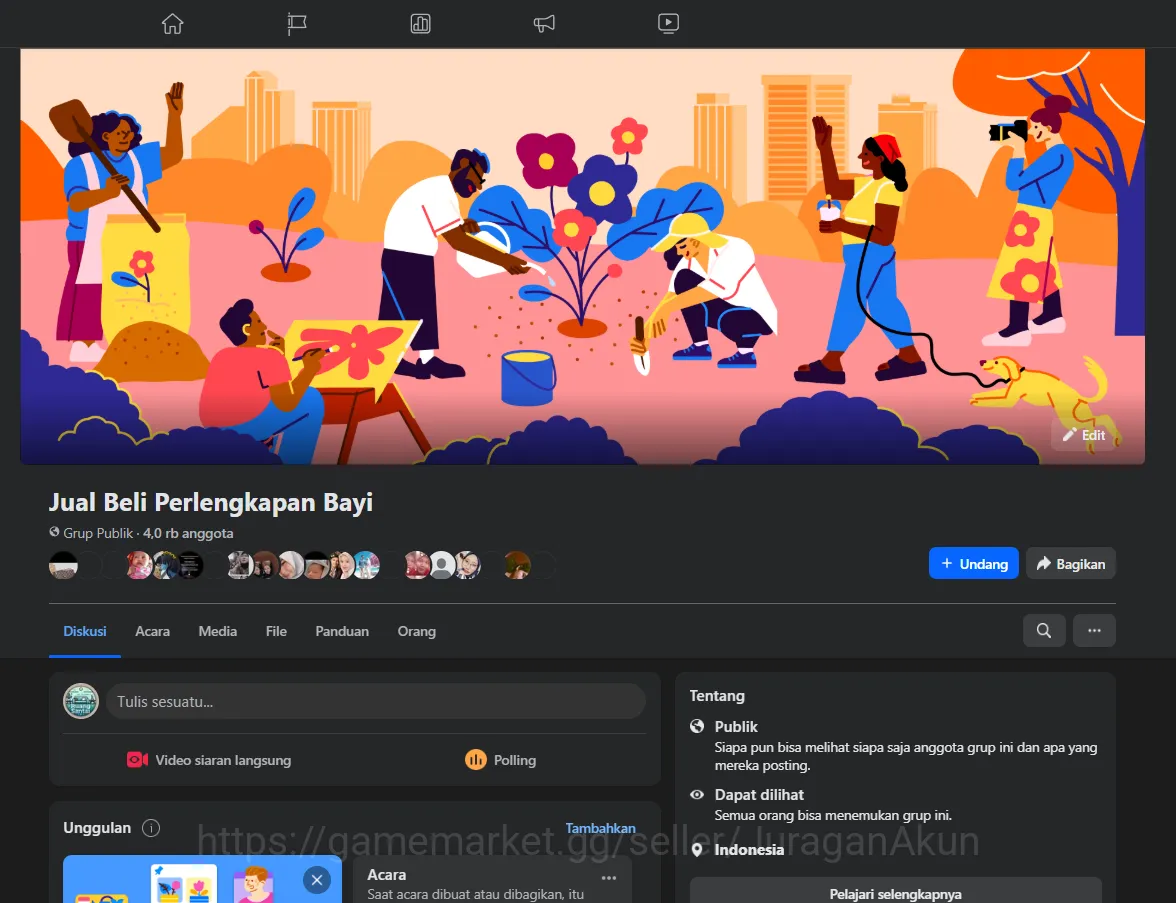The image size is (1176, 903).
Task: Open the Acara tab
Action: 152,632
